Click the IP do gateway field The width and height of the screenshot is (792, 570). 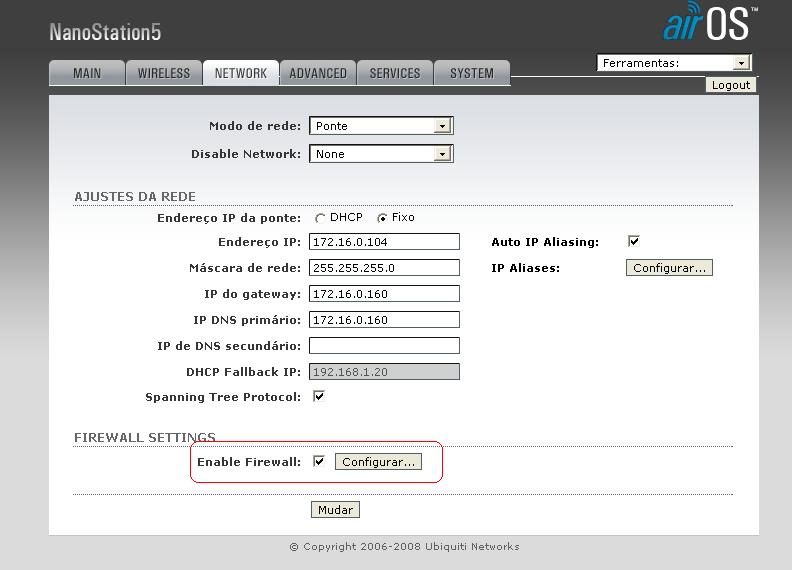(384, 294)
